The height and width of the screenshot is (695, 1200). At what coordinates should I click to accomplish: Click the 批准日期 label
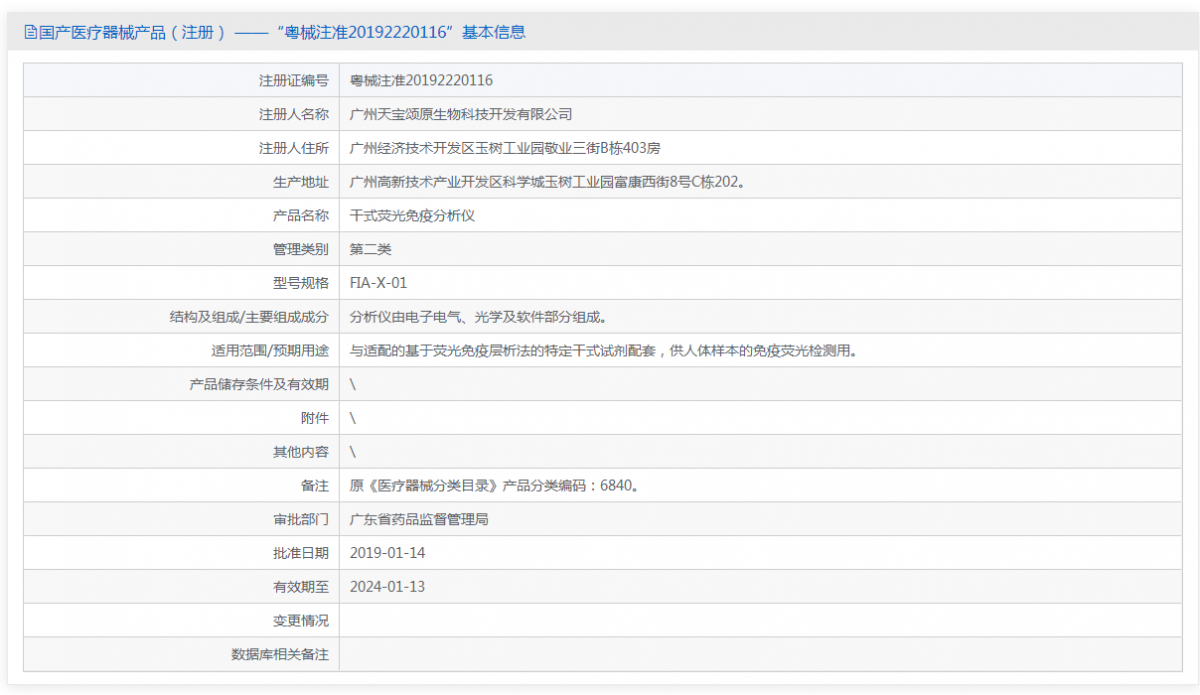[x=301, y=553]
